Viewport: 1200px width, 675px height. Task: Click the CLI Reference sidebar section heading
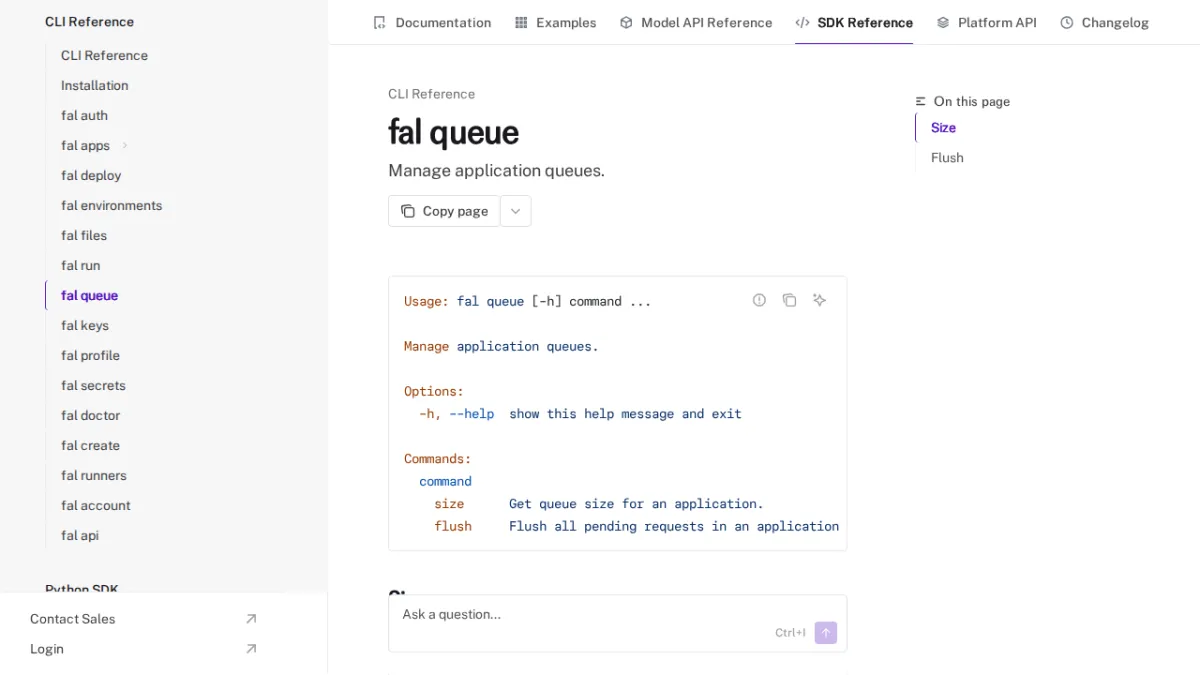coord(89,21)
